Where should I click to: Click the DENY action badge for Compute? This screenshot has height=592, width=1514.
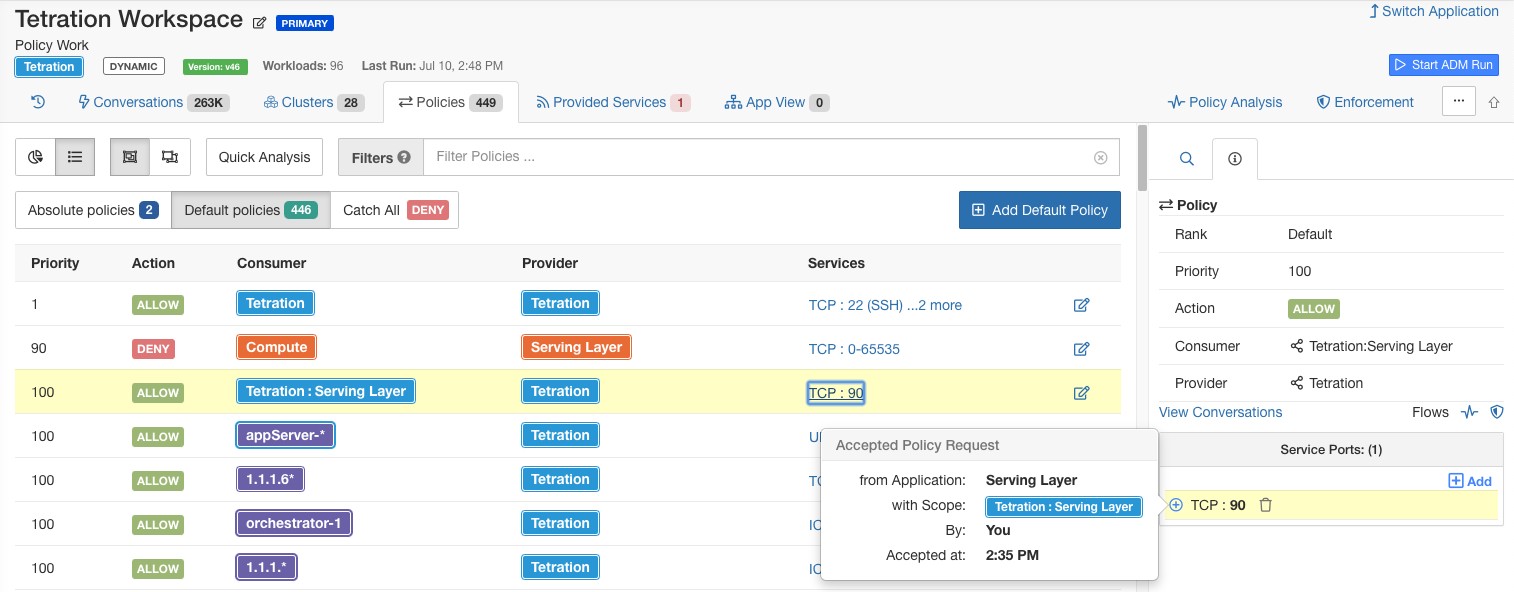click(x=153, y=349)
